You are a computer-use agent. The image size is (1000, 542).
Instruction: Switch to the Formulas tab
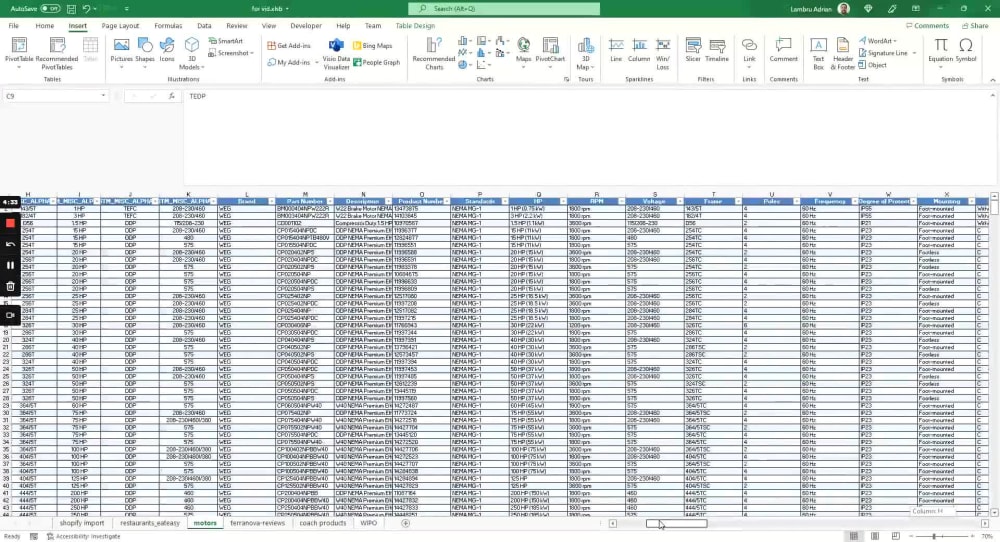coord(168,26)
